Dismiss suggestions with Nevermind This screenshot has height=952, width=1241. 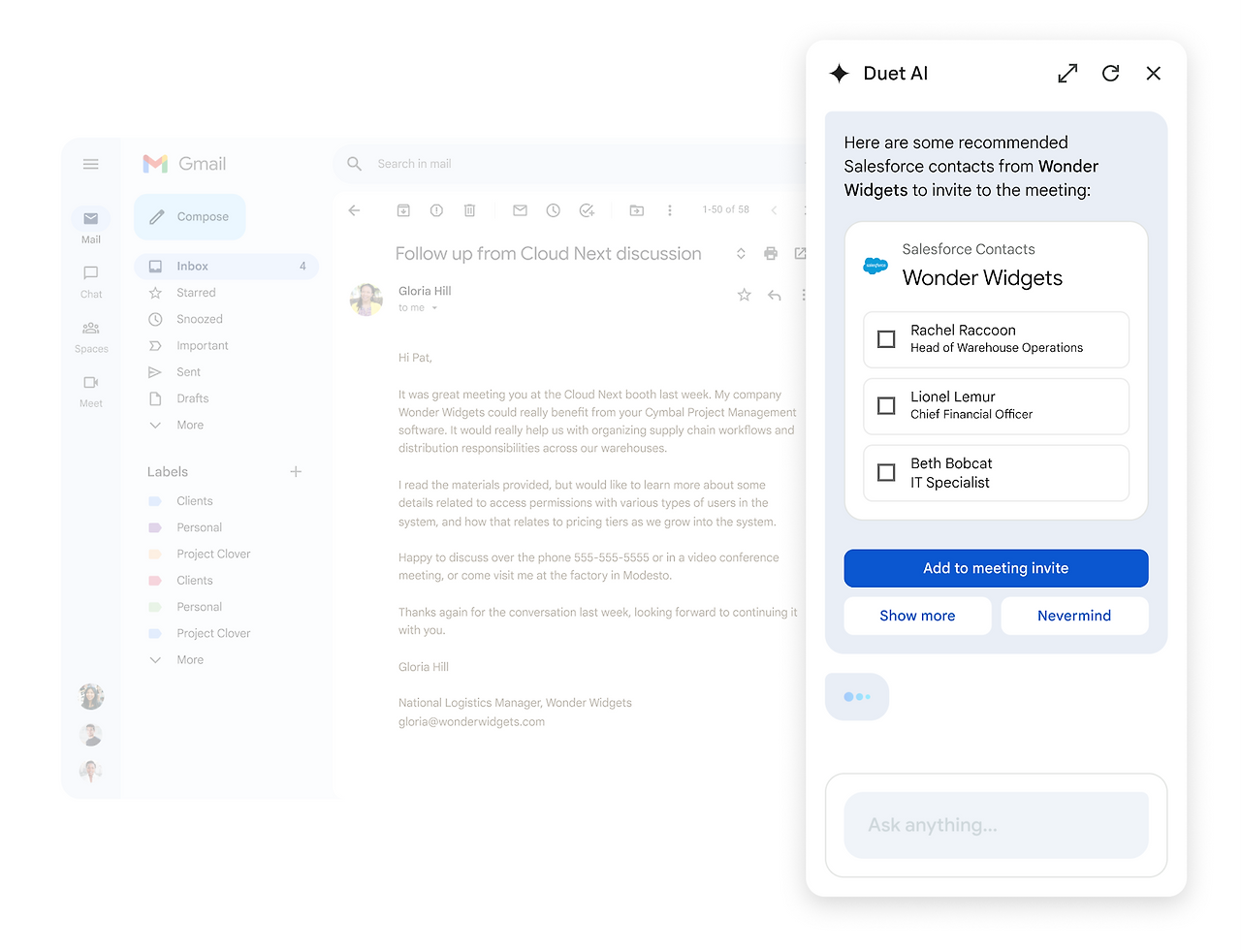(x=1074, y=616)
